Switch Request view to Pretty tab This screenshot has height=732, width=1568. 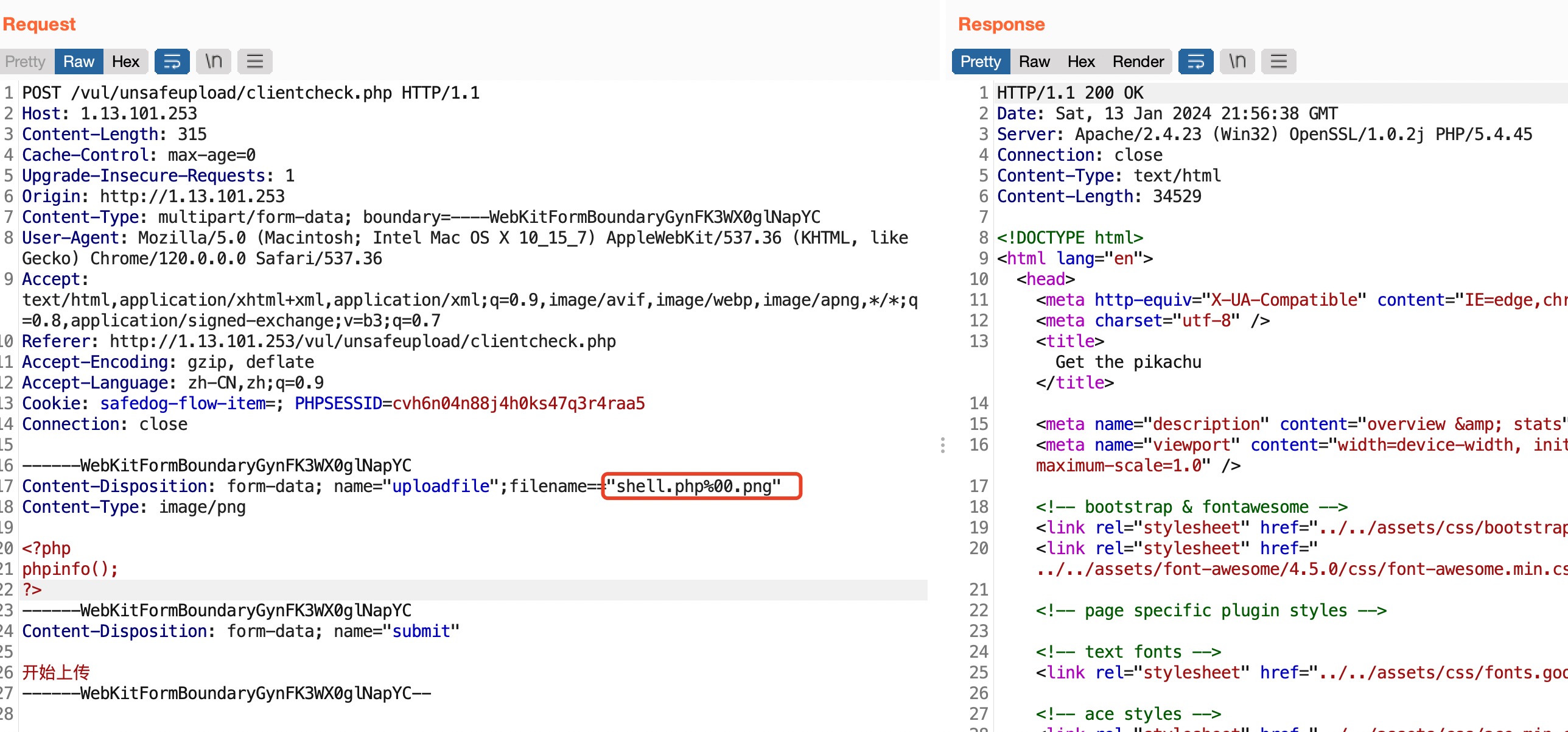coord(26,62)
